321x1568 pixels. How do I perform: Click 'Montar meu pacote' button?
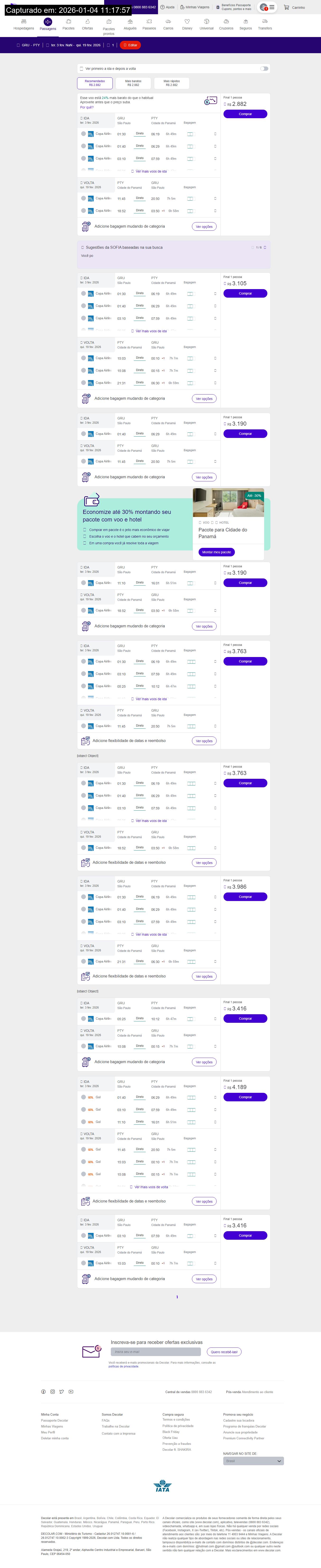coord(216,552)
